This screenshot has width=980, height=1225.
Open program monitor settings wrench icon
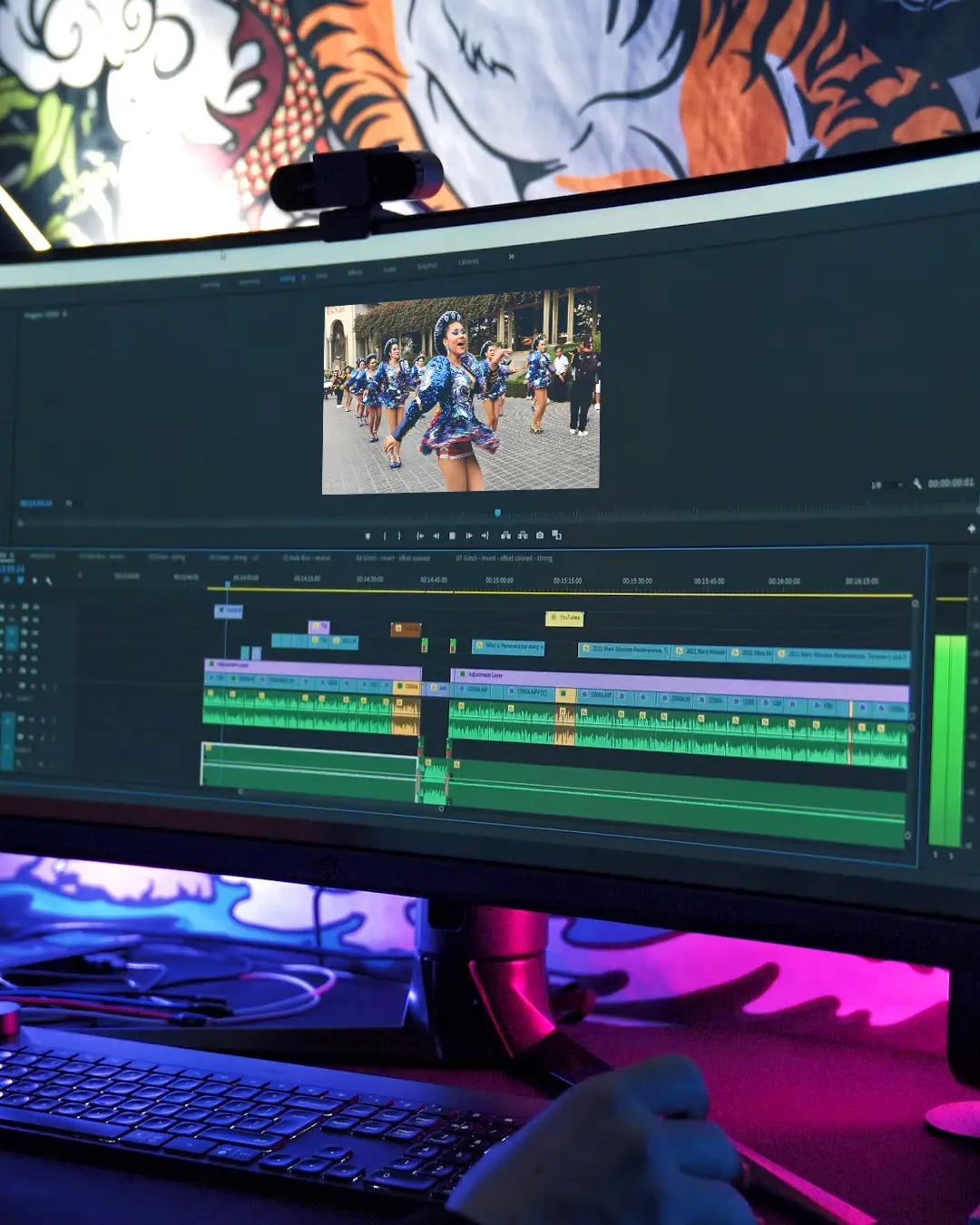click(916, 484)
